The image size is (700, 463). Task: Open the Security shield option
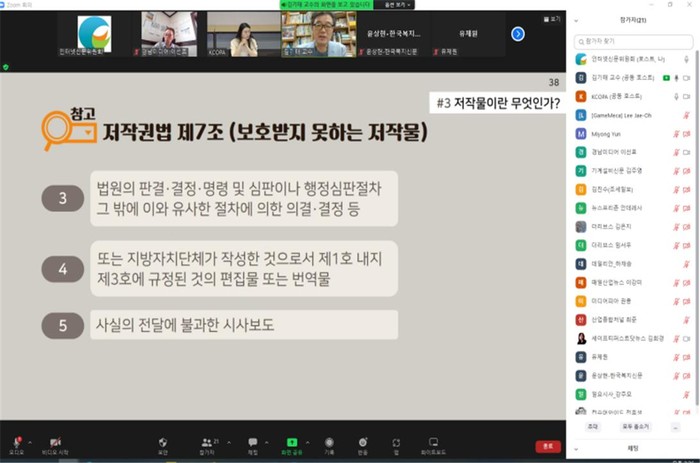pyautogui.click(x=162, y=443)
